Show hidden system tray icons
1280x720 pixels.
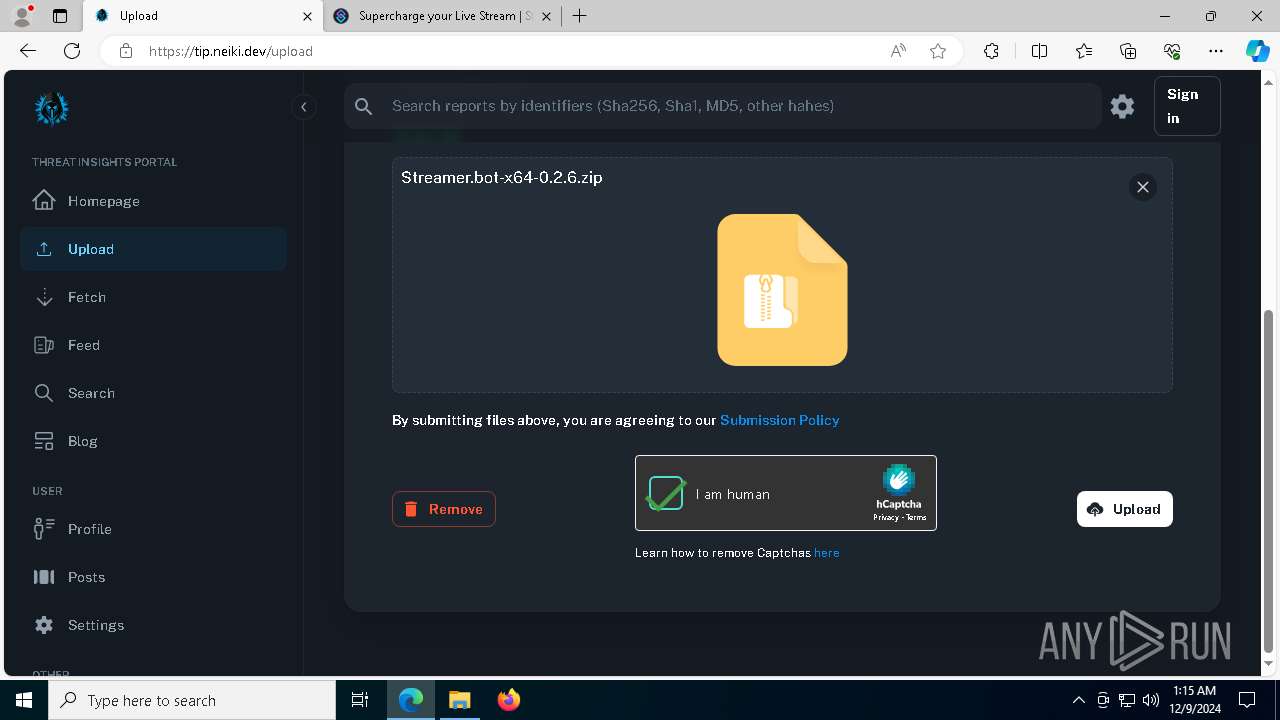click(x=1078, y=700)
